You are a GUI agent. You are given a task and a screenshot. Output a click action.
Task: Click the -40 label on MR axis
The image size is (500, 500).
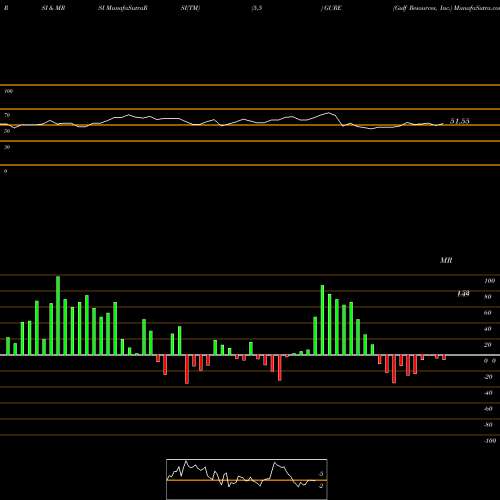tap(488, 393)
